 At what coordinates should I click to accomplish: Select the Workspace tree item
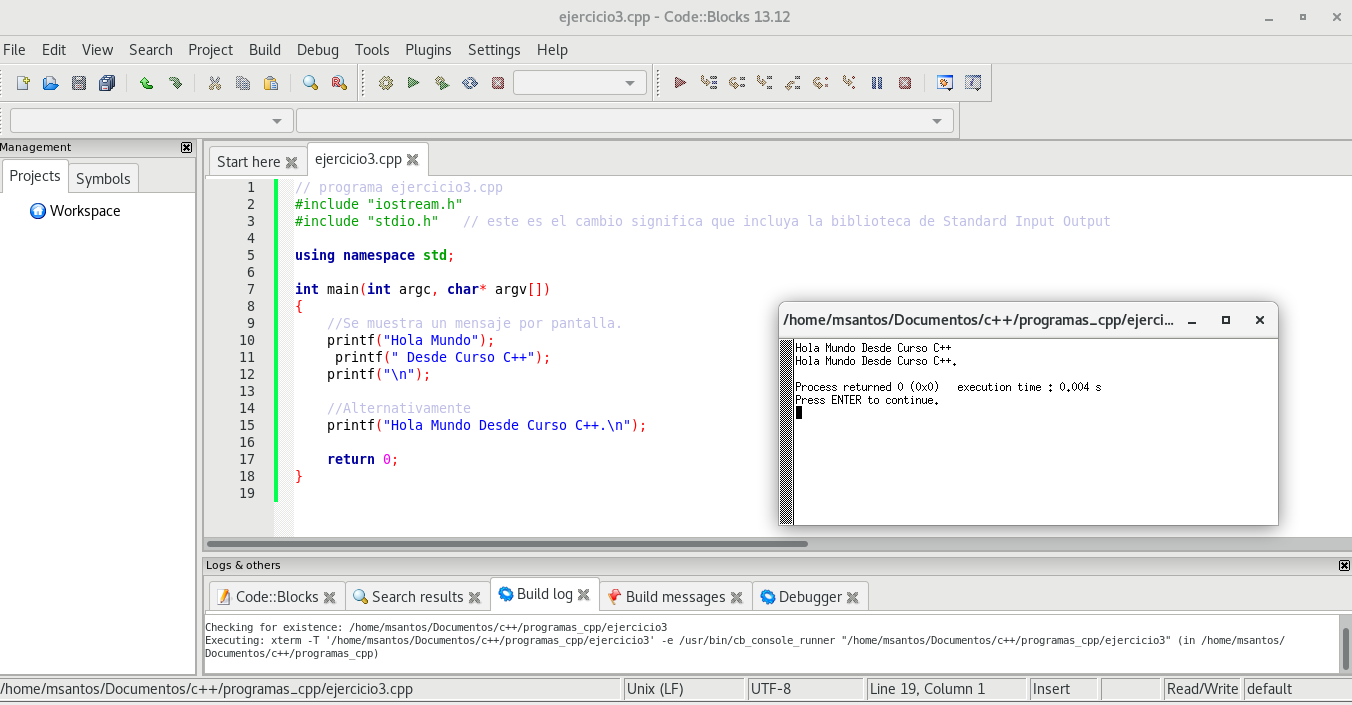85,211
